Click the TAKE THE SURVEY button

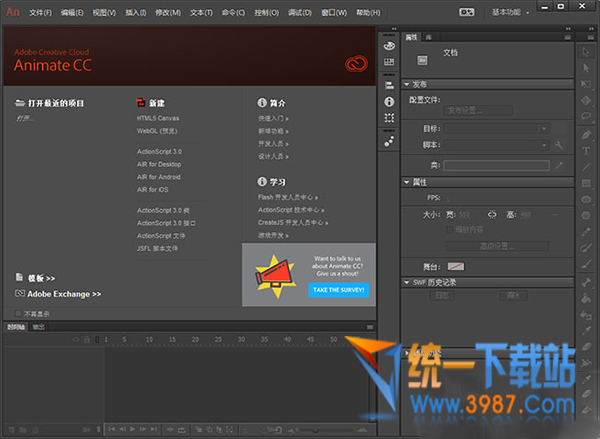click(x=339, y=290)
